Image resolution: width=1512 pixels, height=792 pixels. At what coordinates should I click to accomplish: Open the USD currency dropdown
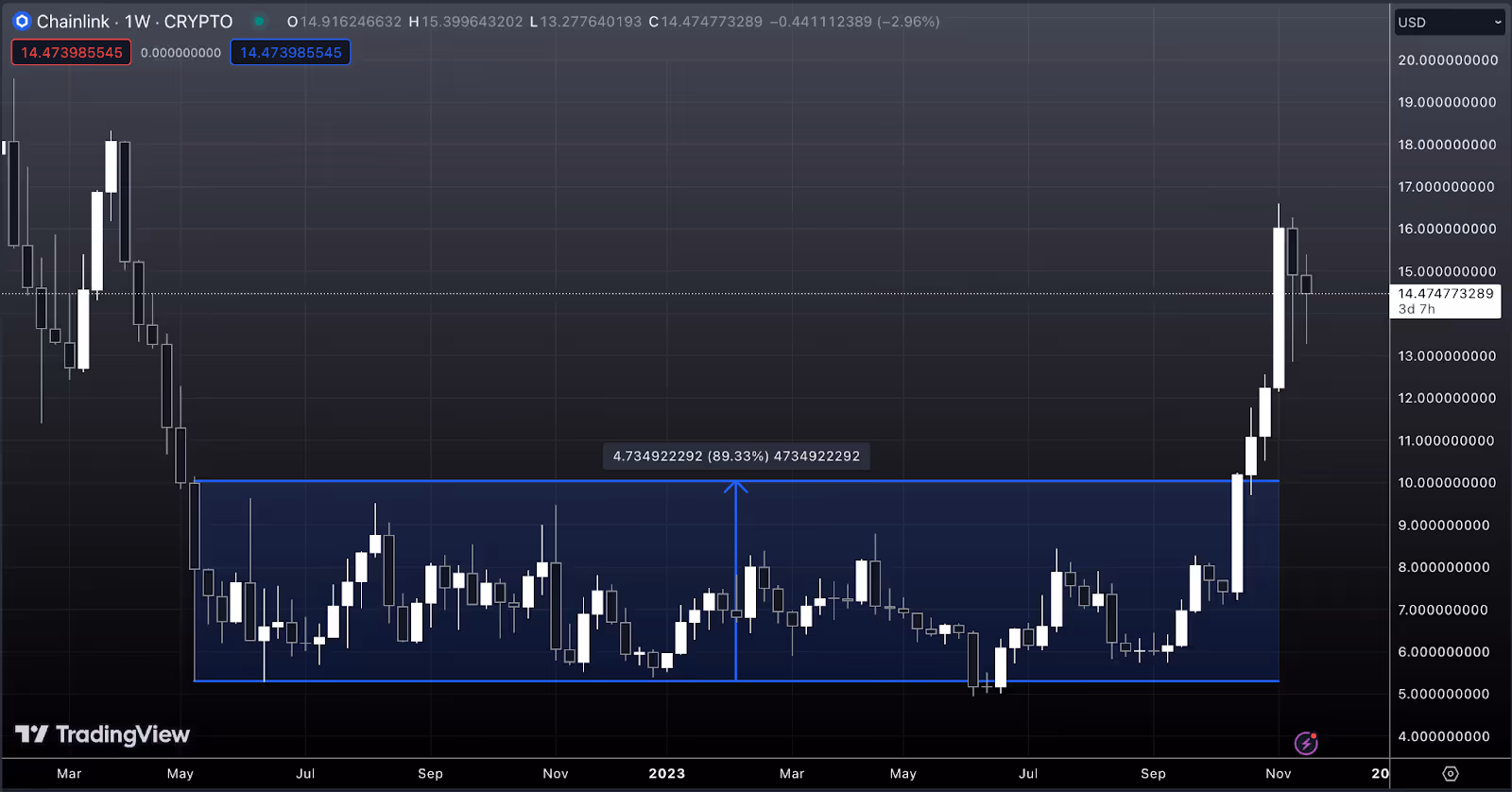tap(1450, 22)
